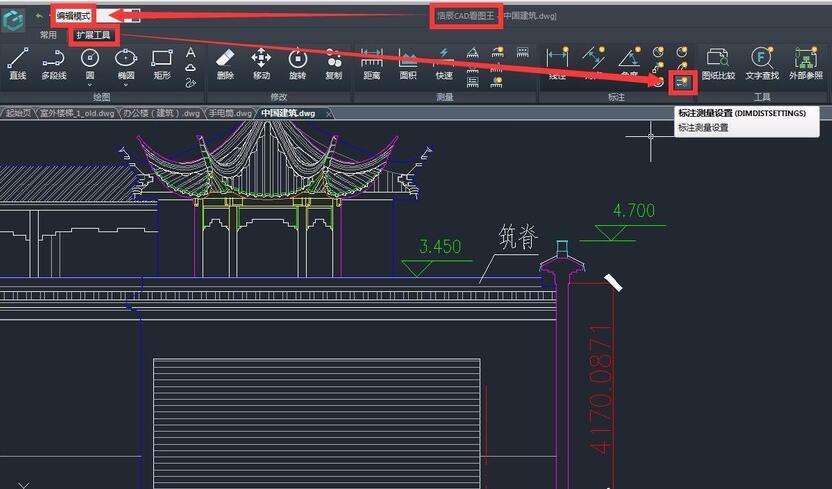Open 标注测量设置 dimension settings icon

(x=682, y=81)
